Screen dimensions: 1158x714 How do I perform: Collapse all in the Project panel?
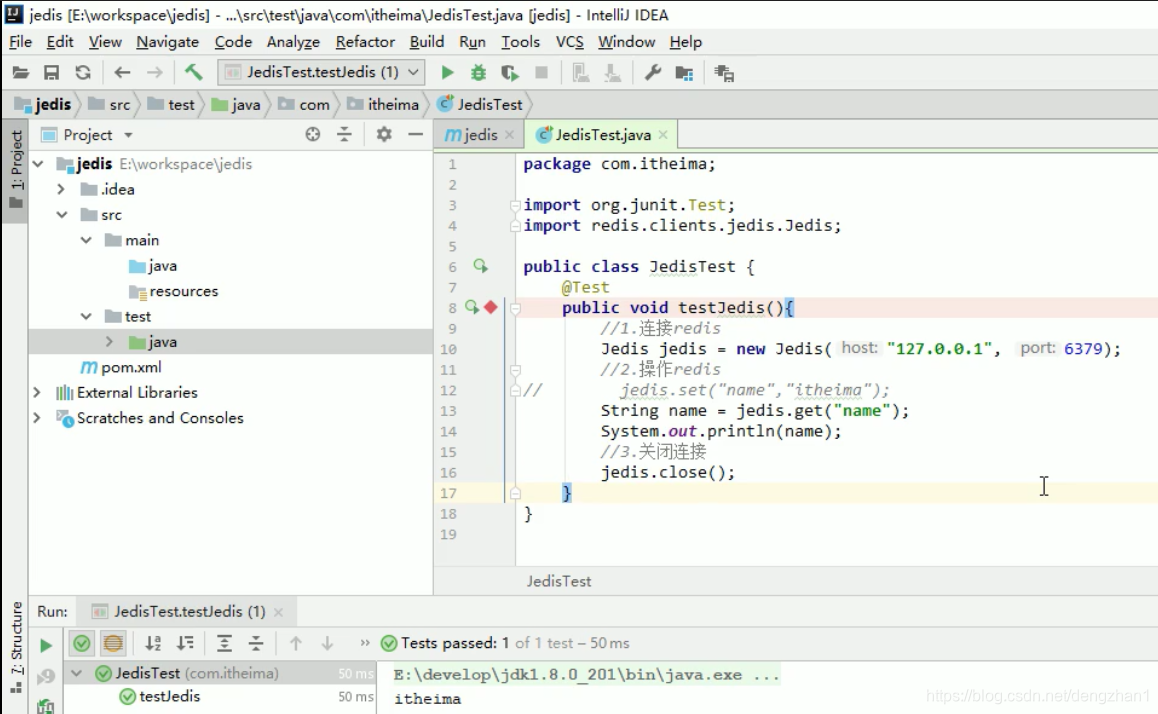click(344, 134)
